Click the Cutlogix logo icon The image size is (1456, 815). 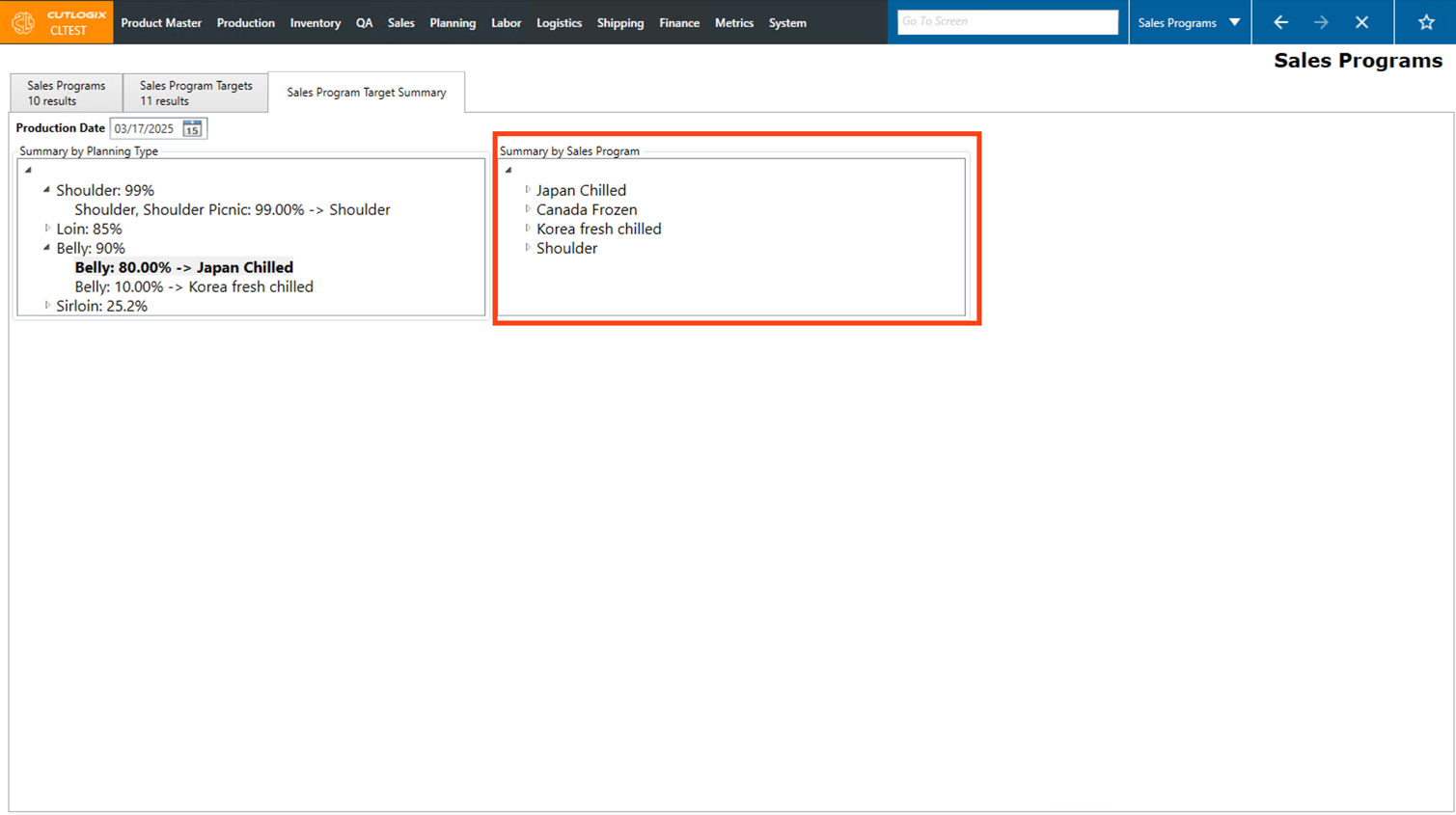[x=23, y=22]
